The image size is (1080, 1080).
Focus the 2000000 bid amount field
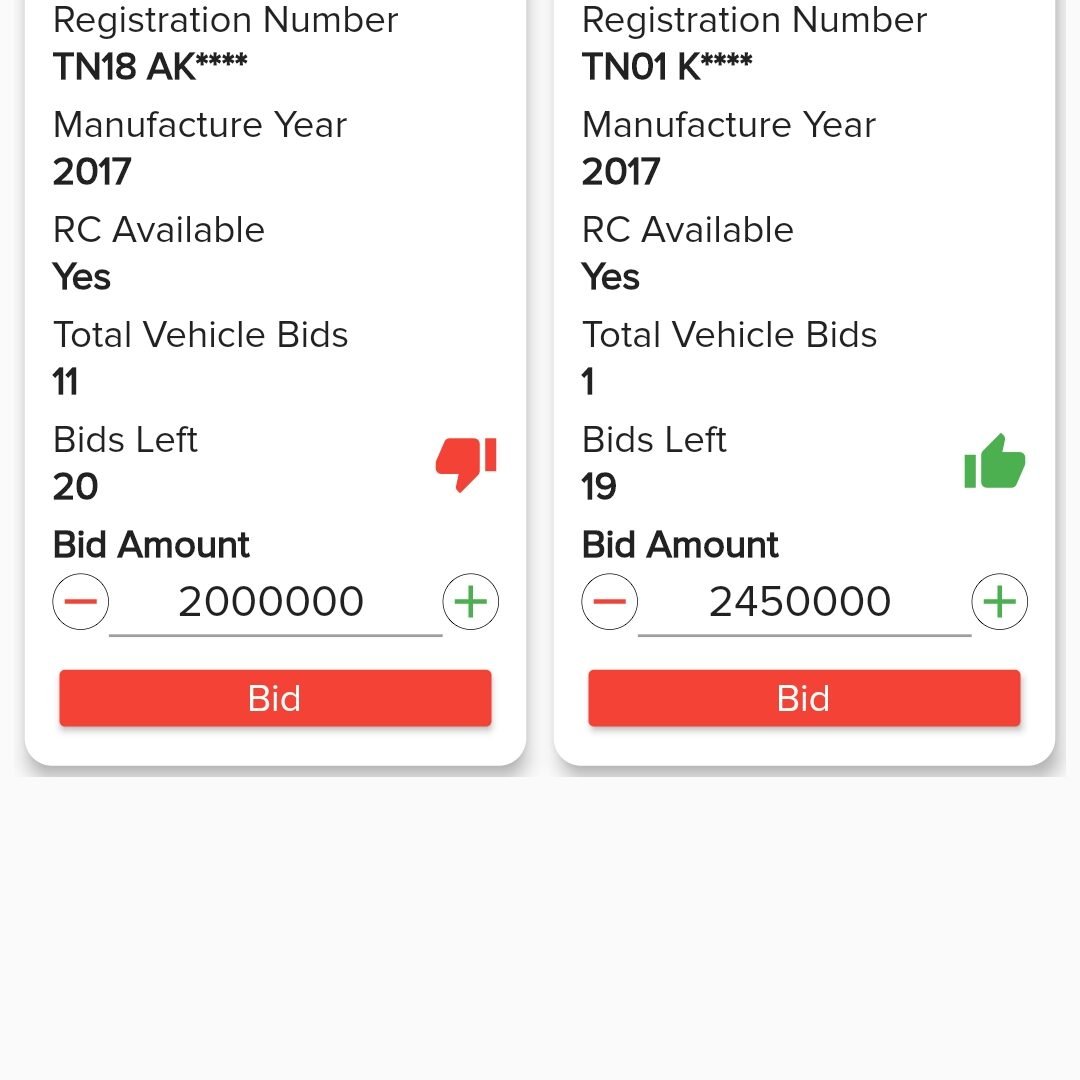pyautogui.click(x=272, y=602)
